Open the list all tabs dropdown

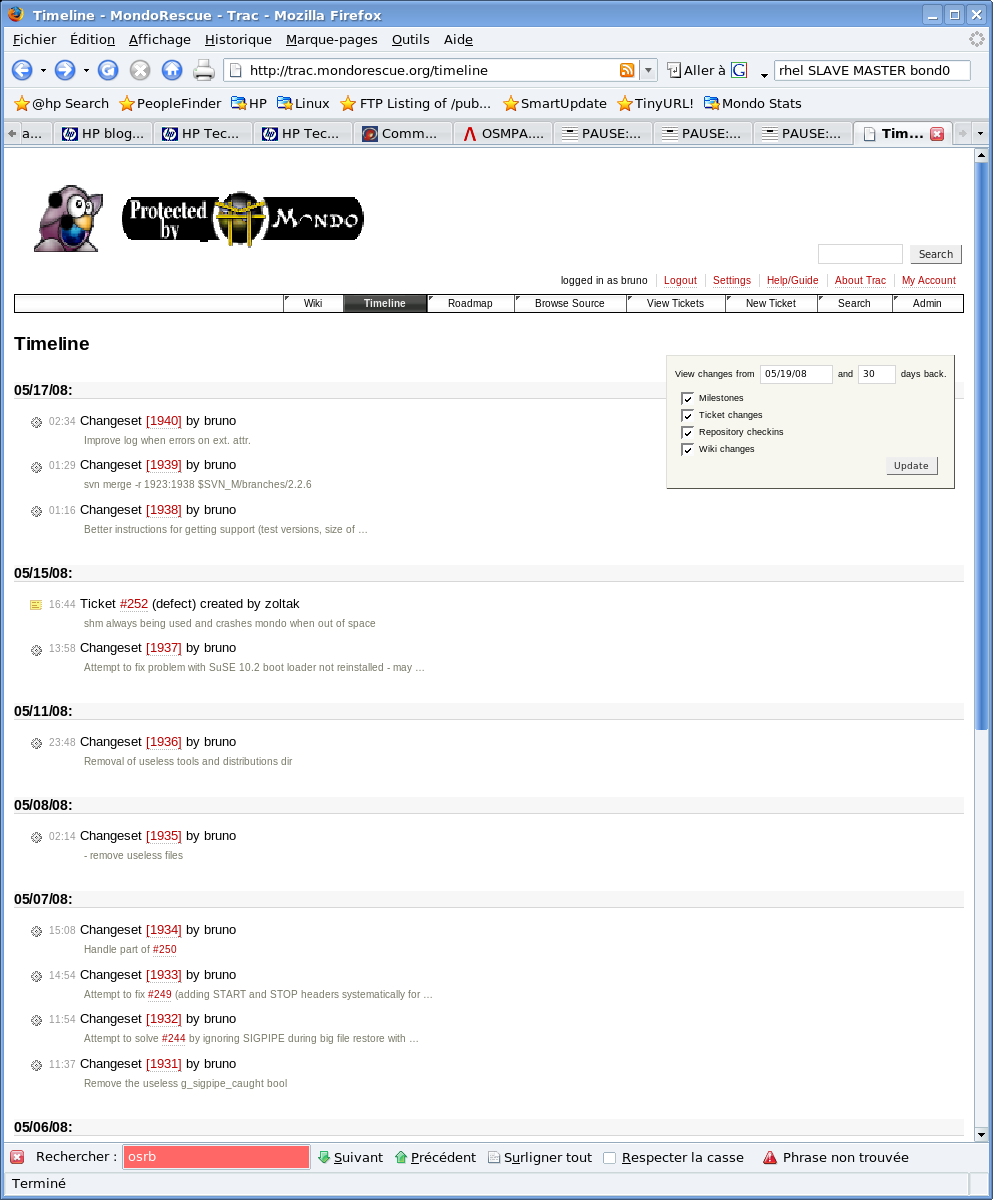tap(980, 133)
